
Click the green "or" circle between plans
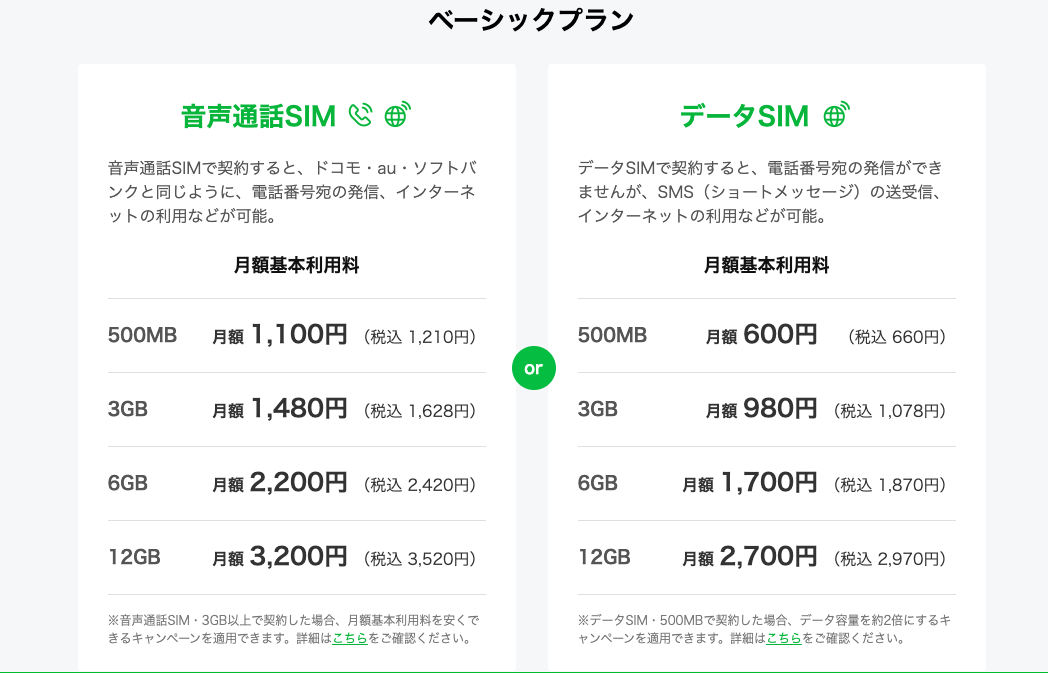(x=533, y=368)
